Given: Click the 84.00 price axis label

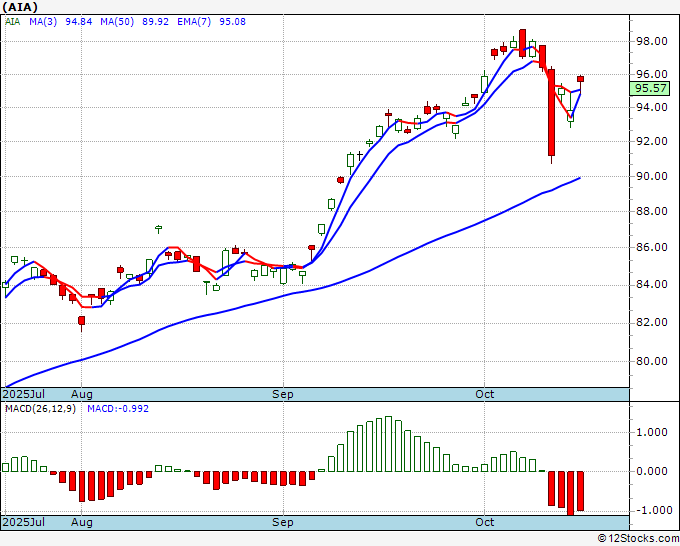Looking at the screenshot, I should (x=651, y=284).
